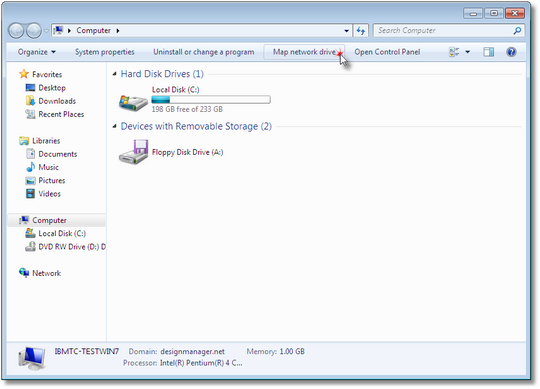Image resolution: width=540 pixels, height=389 pixels.
Task: Click the Desktop icon in the sidebar
Action: 30,87
